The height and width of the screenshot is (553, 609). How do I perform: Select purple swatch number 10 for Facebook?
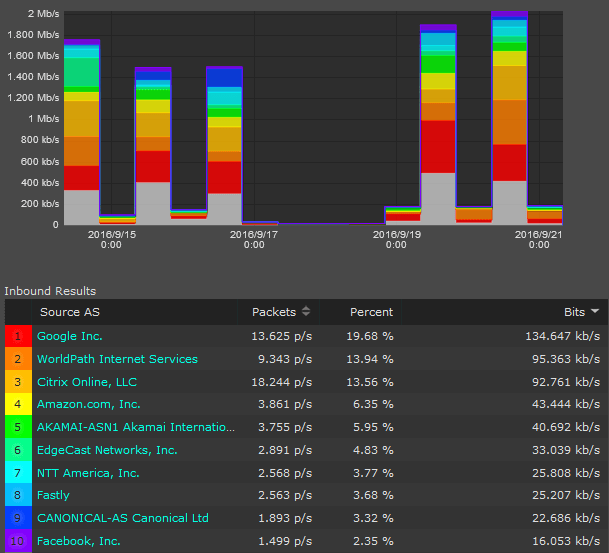tap(18, 541)
